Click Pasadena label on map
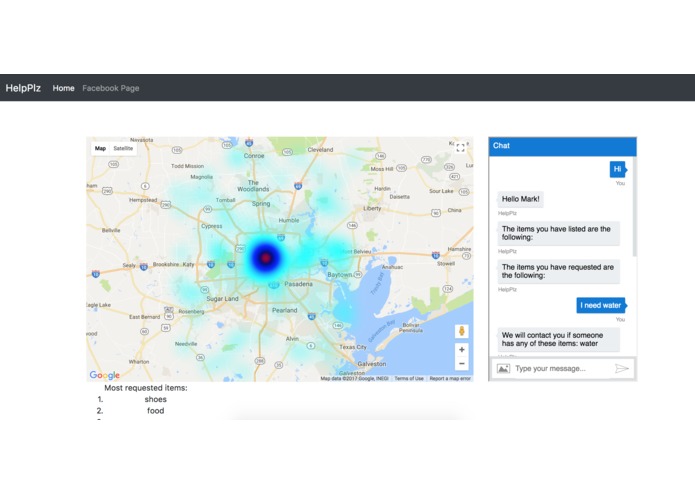Screen dimensions: 695x494 (x=298, y=284)
